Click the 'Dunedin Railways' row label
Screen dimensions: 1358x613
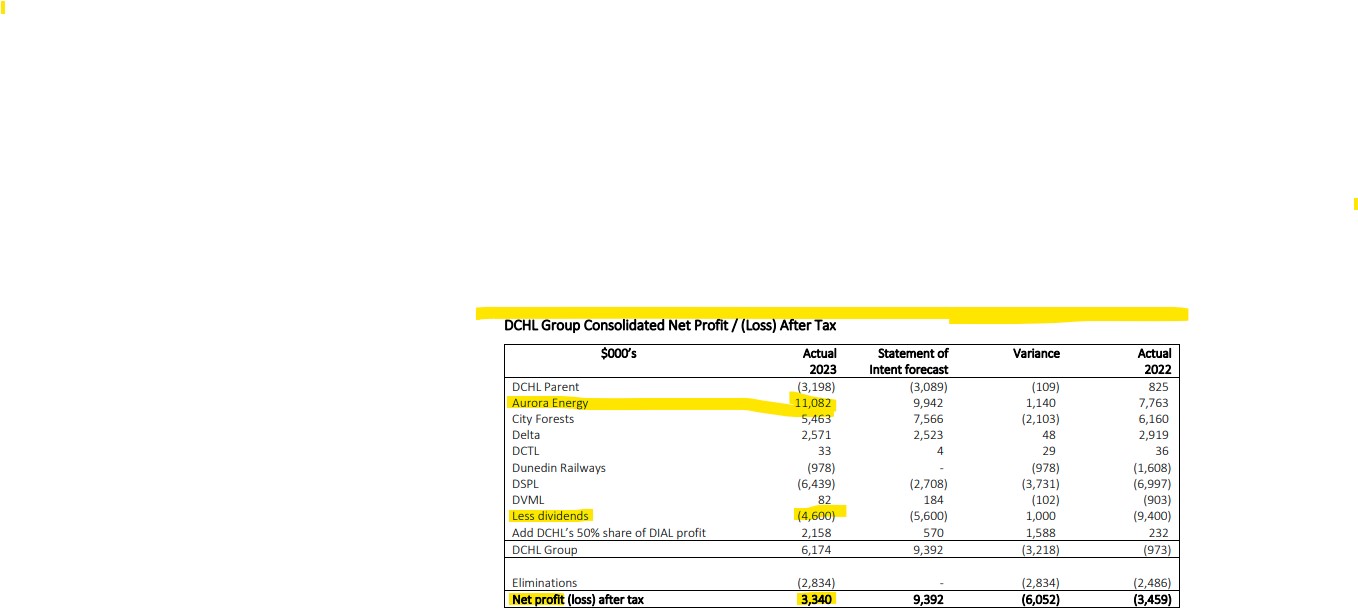(x=558, y=468)
